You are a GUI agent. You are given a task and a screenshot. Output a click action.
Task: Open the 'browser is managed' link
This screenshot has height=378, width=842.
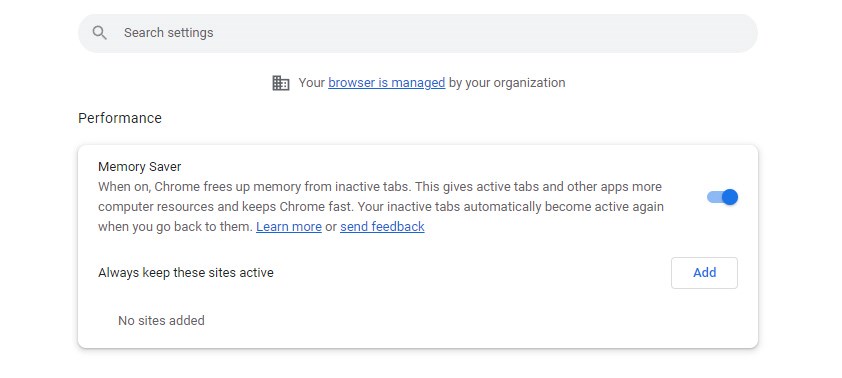tap(387, 83)
